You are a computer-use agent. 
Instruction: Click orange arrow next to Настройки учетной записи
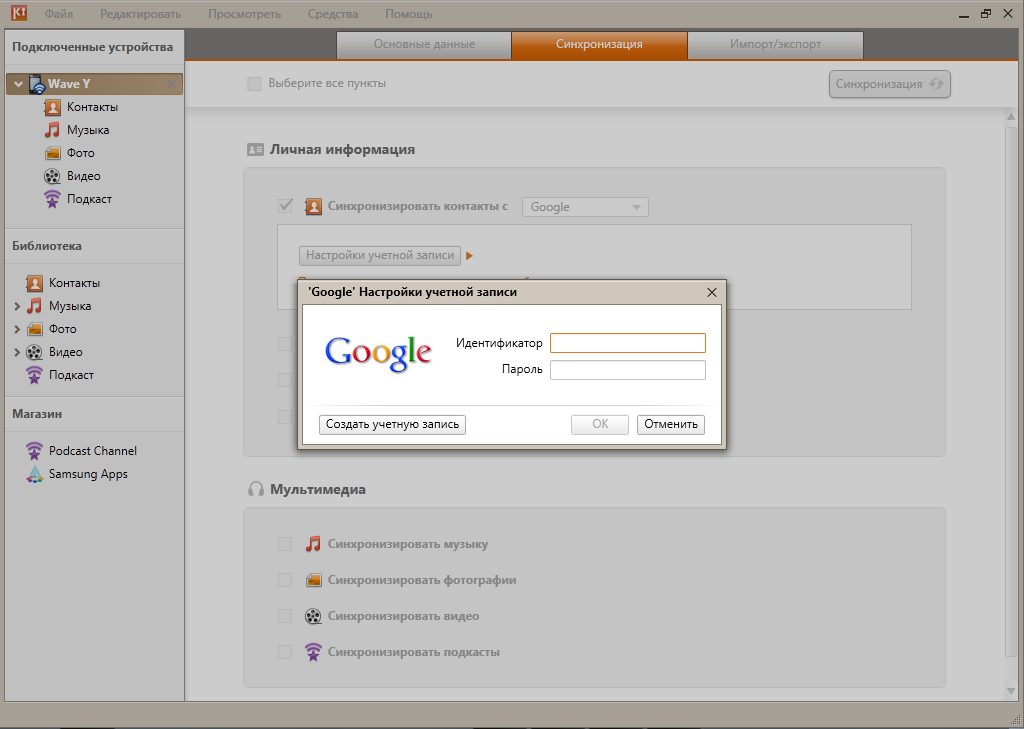pos(469,255)
